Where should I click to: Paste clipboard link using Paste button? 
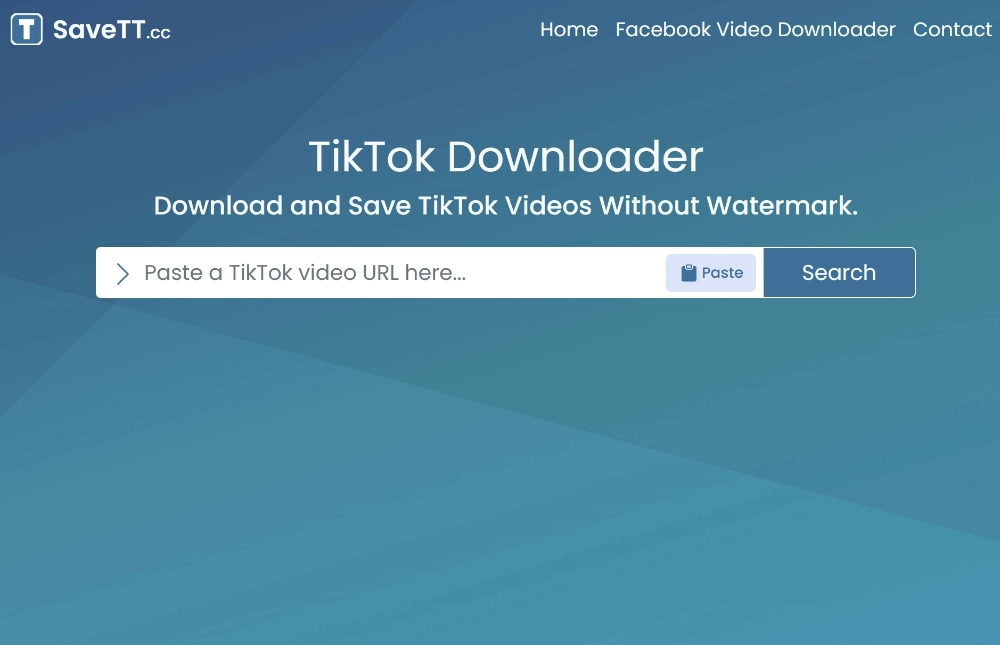click(710, 273)
